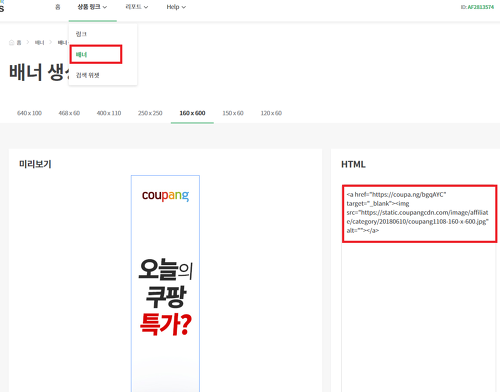Click the HTML panel heading
This screenshot has width=500, height=392.
353,164
